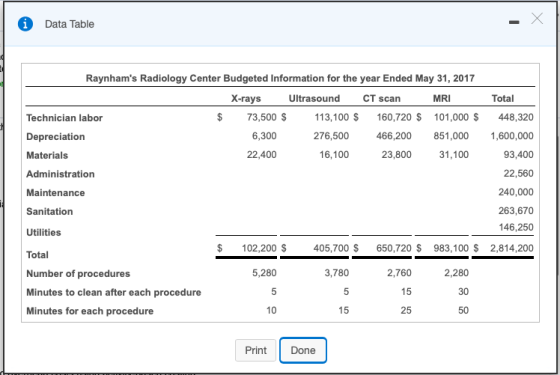This screenshot has height=375, width=560.
Task: Click X-rays number of procedures 5,280
Action: point(264,273)
